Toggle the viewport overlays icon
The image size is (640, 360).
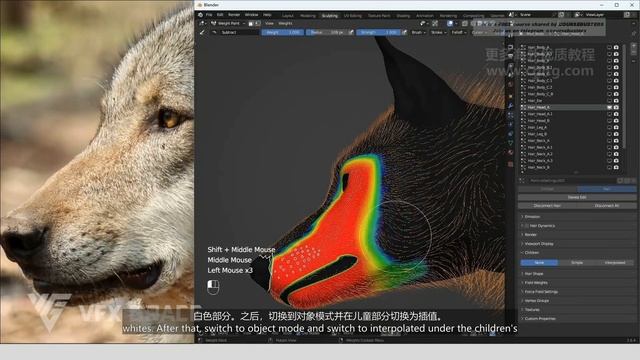pos(450,24)
